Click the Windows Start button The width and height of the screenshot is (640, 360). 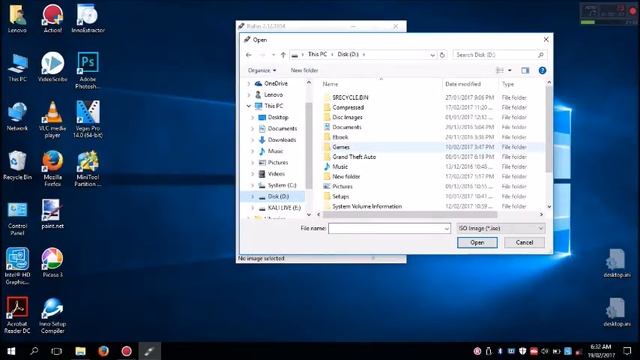pos(11,351)
